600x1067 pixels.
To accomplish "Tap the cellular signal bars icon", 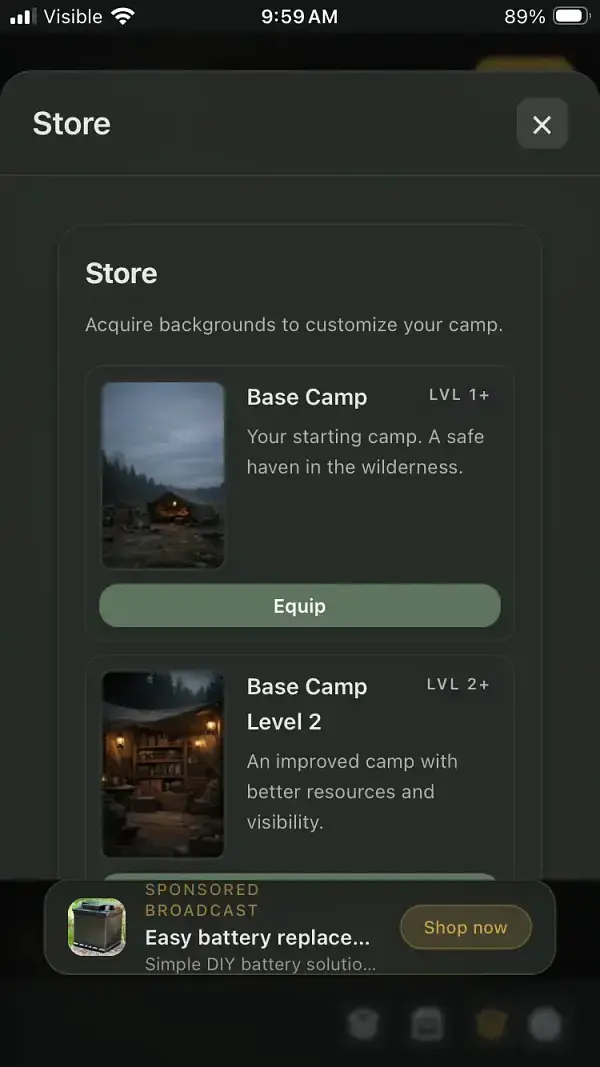I will tap(23, 16).
